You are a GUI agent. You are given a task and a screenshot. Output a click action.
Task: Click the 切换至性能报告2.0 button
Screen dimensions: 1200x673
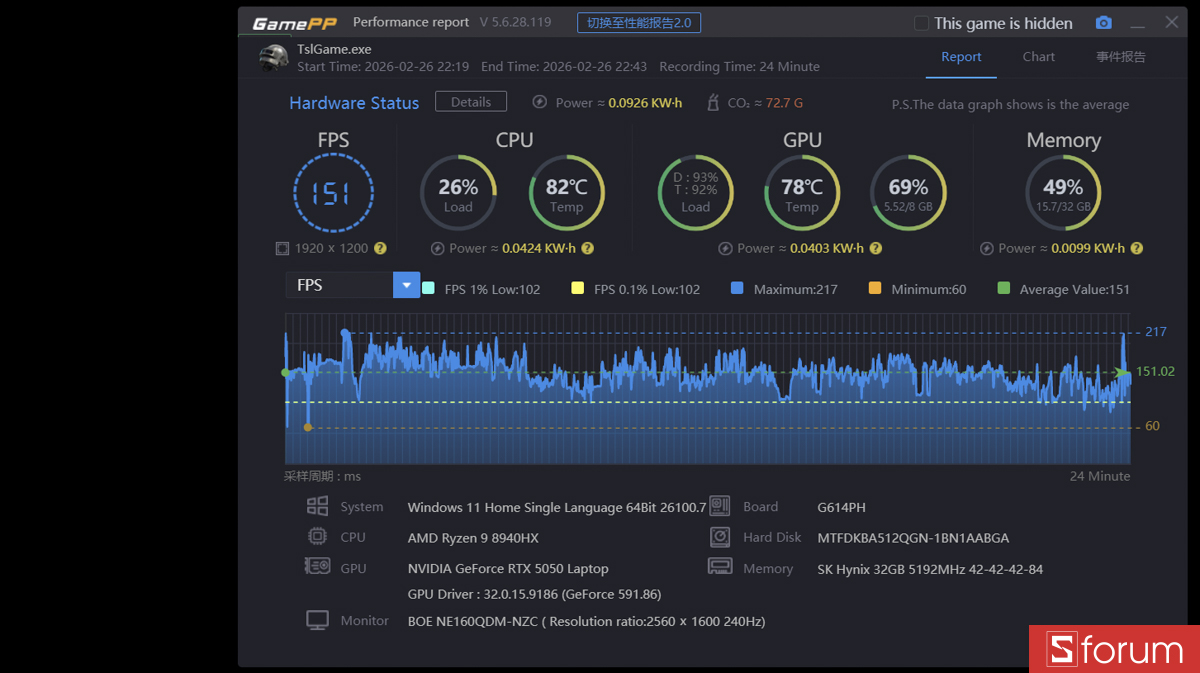pos(639,22)
